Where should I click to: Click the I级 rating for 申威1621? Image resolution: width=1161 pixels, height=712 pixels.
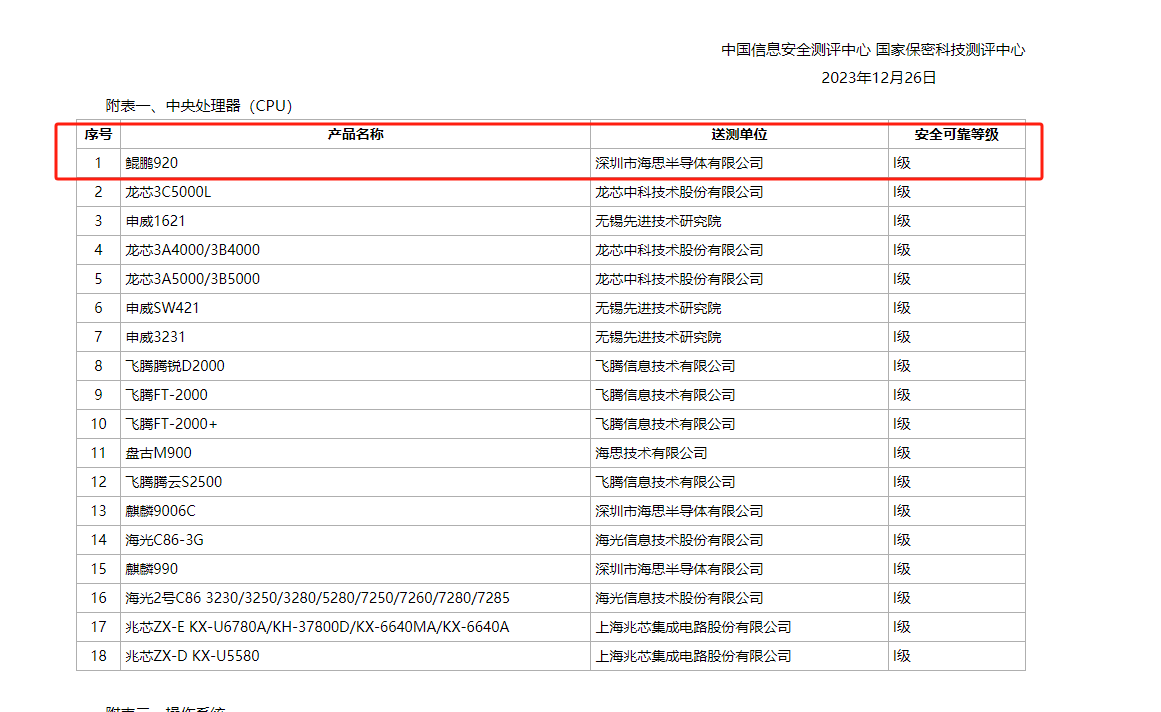coord(902,221)
